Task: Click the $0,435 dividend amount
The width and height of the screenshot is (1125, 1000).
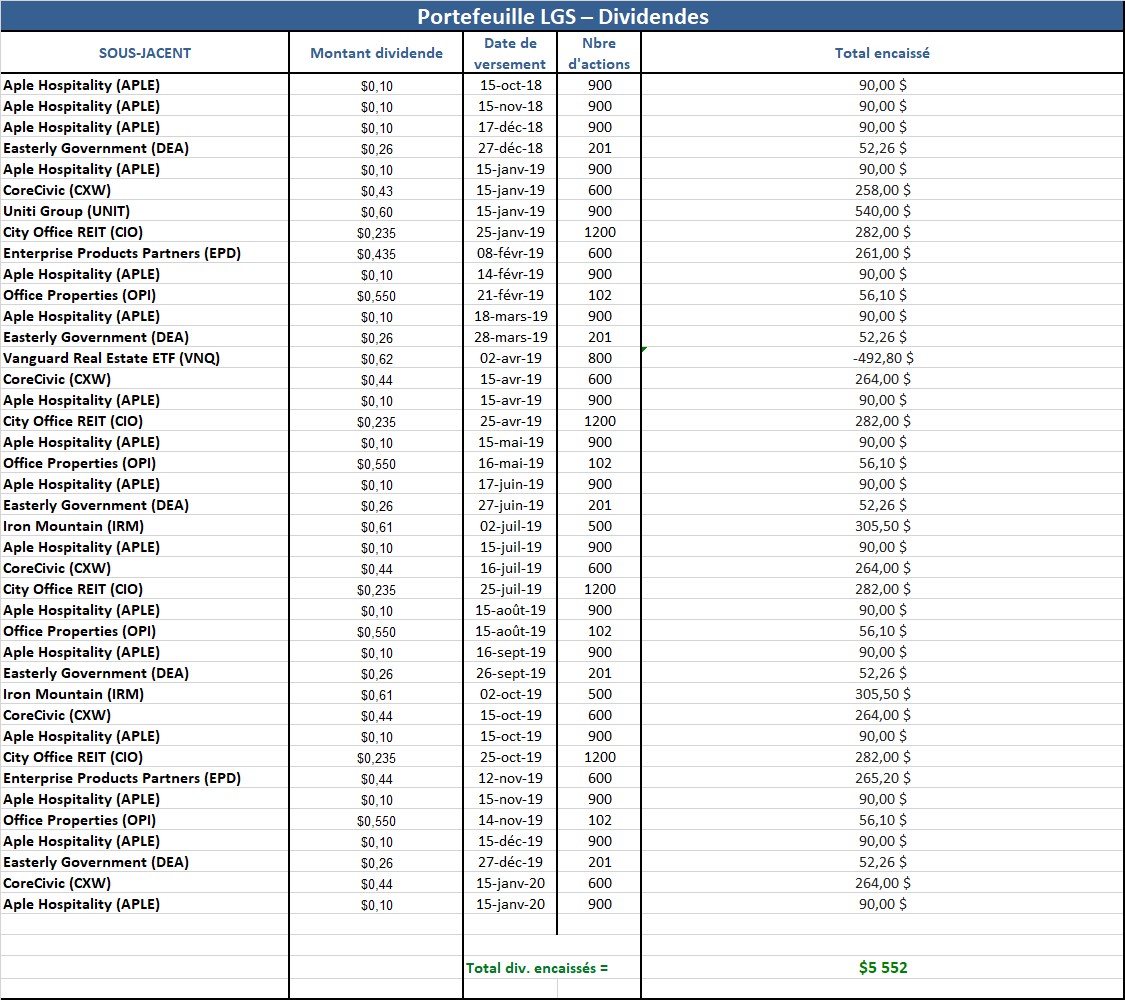Action: 377,254
